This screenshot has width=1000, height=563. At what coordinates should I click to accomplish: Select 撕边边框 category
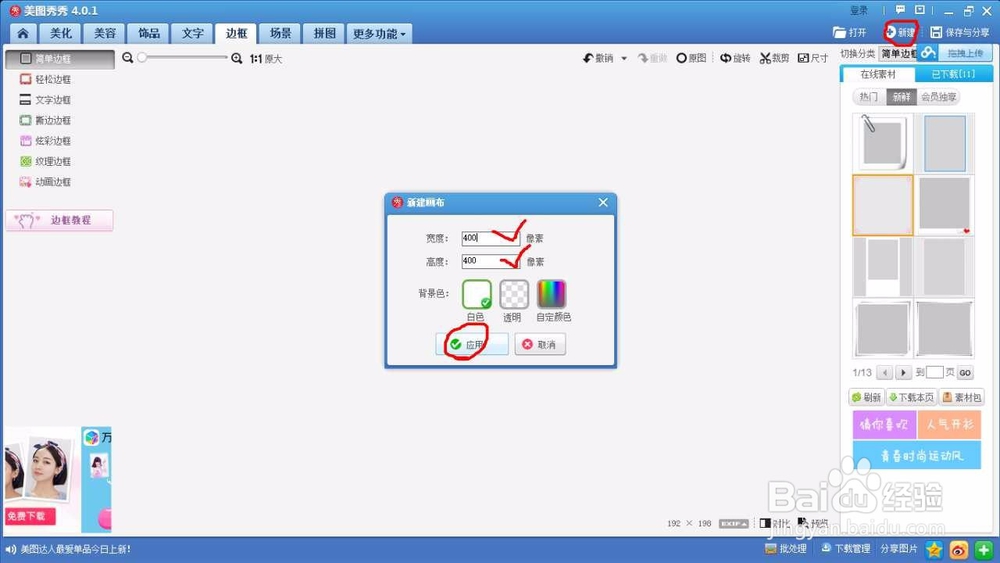45,120
